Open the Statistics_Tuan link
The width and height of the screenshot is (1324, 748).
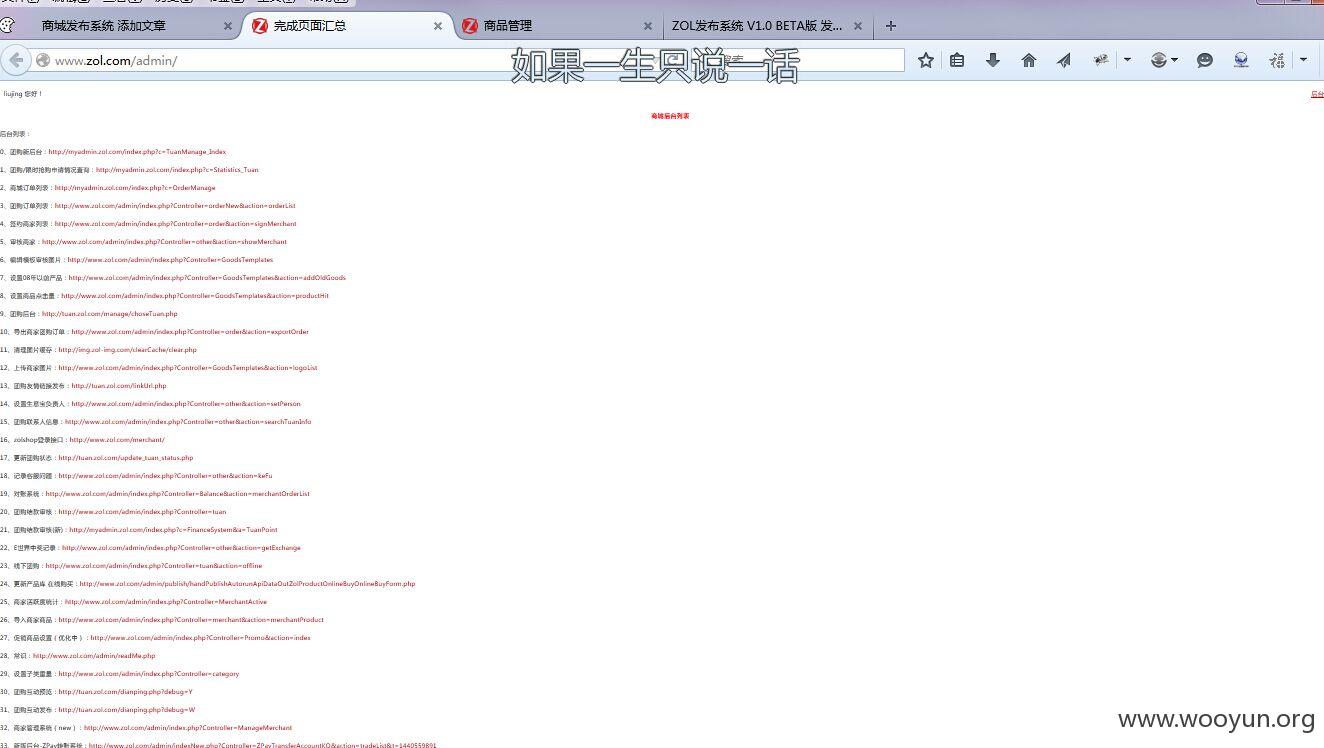[177, 170]
